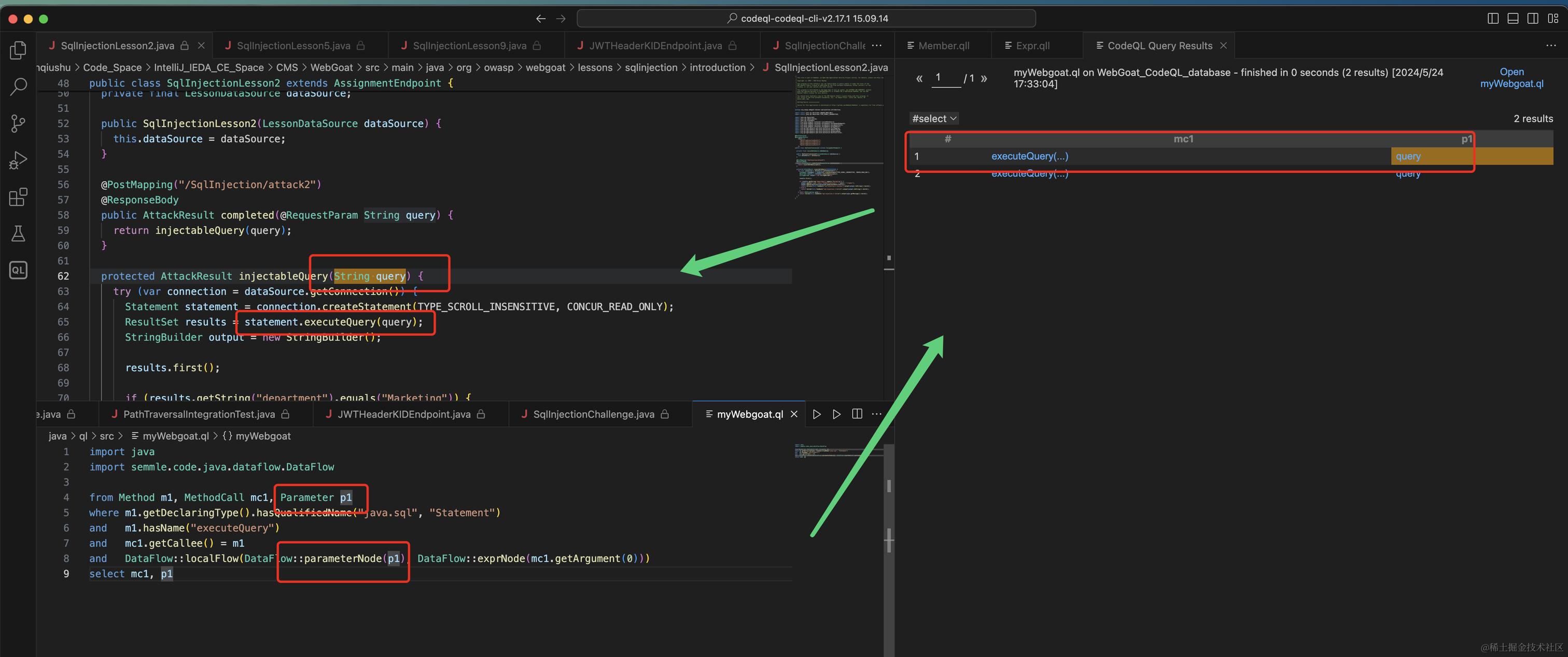Screen dimensions: 1568x657
Task: Open the Source Control view icon
Action: (18, 123)
